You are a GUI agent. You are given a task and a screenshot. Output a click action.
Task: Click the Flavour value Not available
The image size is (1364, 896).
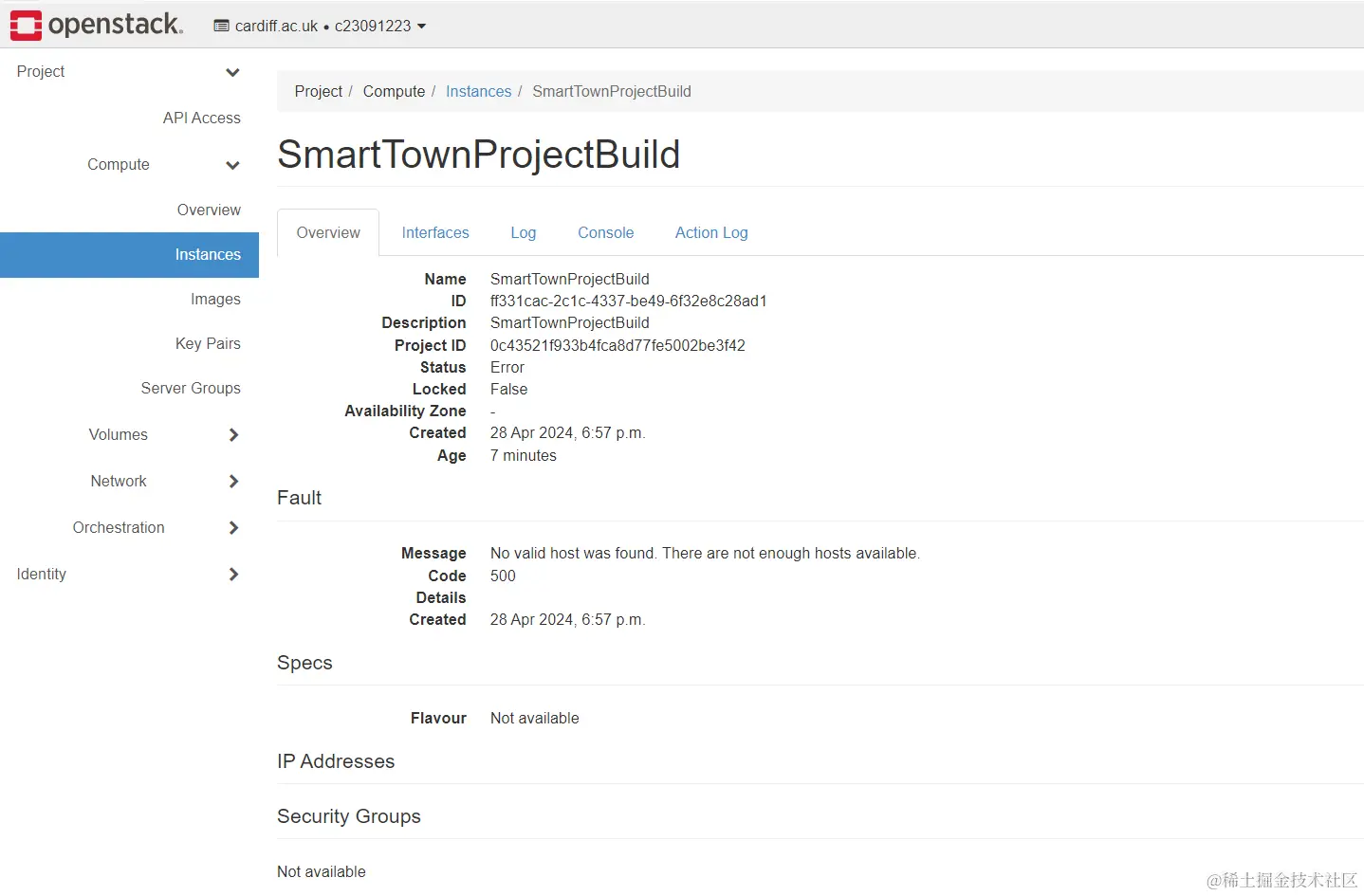pos(534,718)
